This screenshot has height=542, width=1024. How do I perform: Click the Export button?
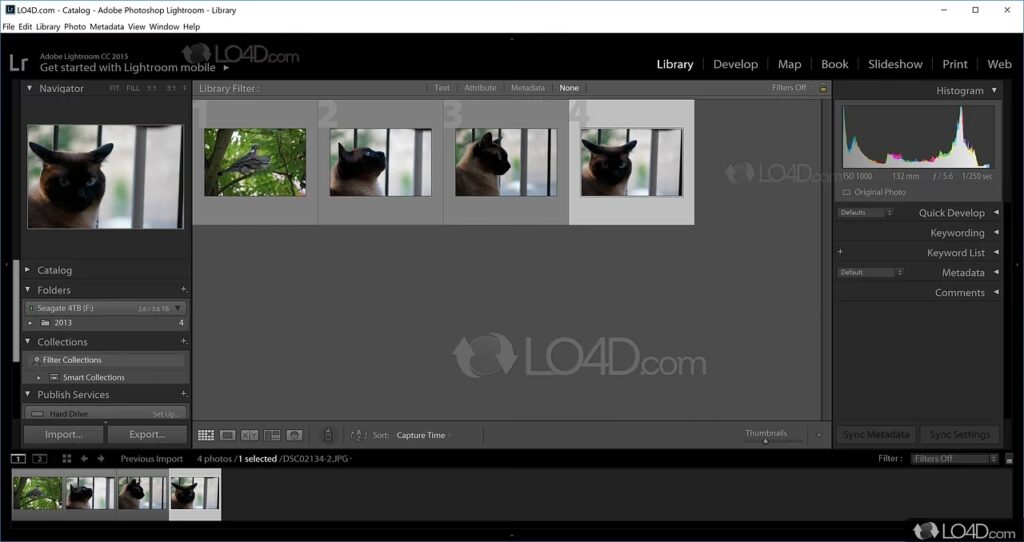point(147,435)
